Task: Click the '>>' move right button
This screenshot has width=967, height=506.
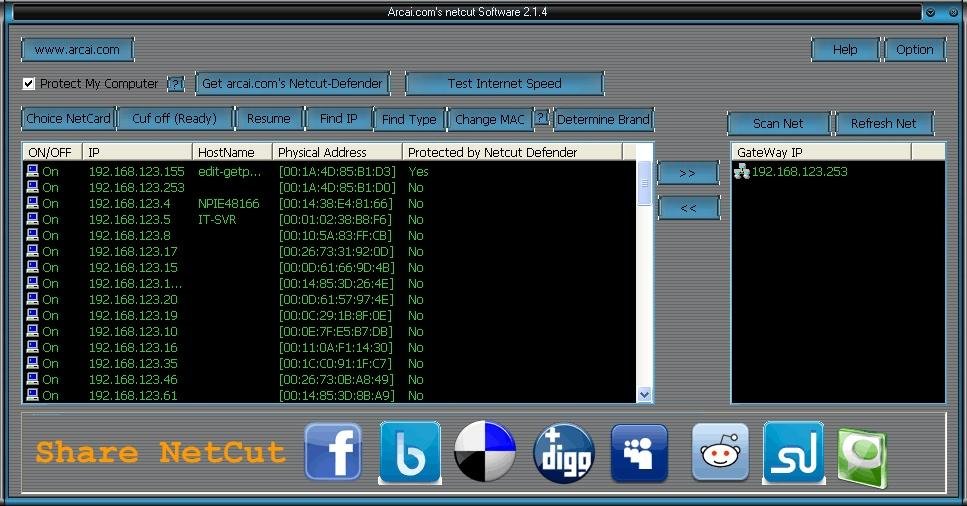Action: tap(688, 173)
